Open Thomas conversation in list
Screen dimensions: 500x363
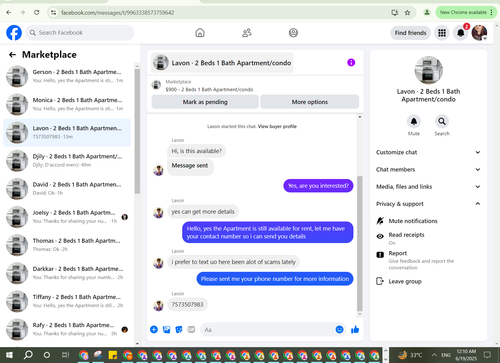pos(67,245)
